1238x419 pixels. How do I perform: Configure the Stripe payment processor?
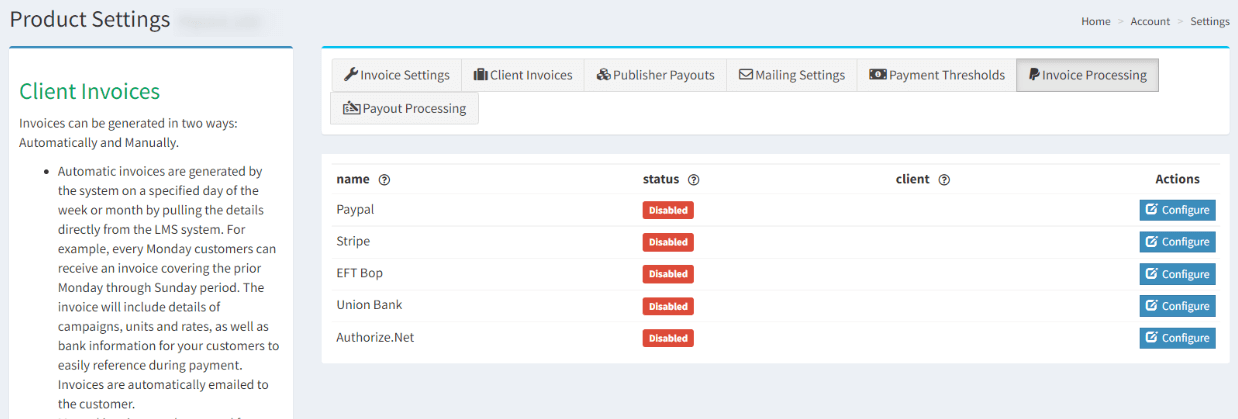[1177, 242]
